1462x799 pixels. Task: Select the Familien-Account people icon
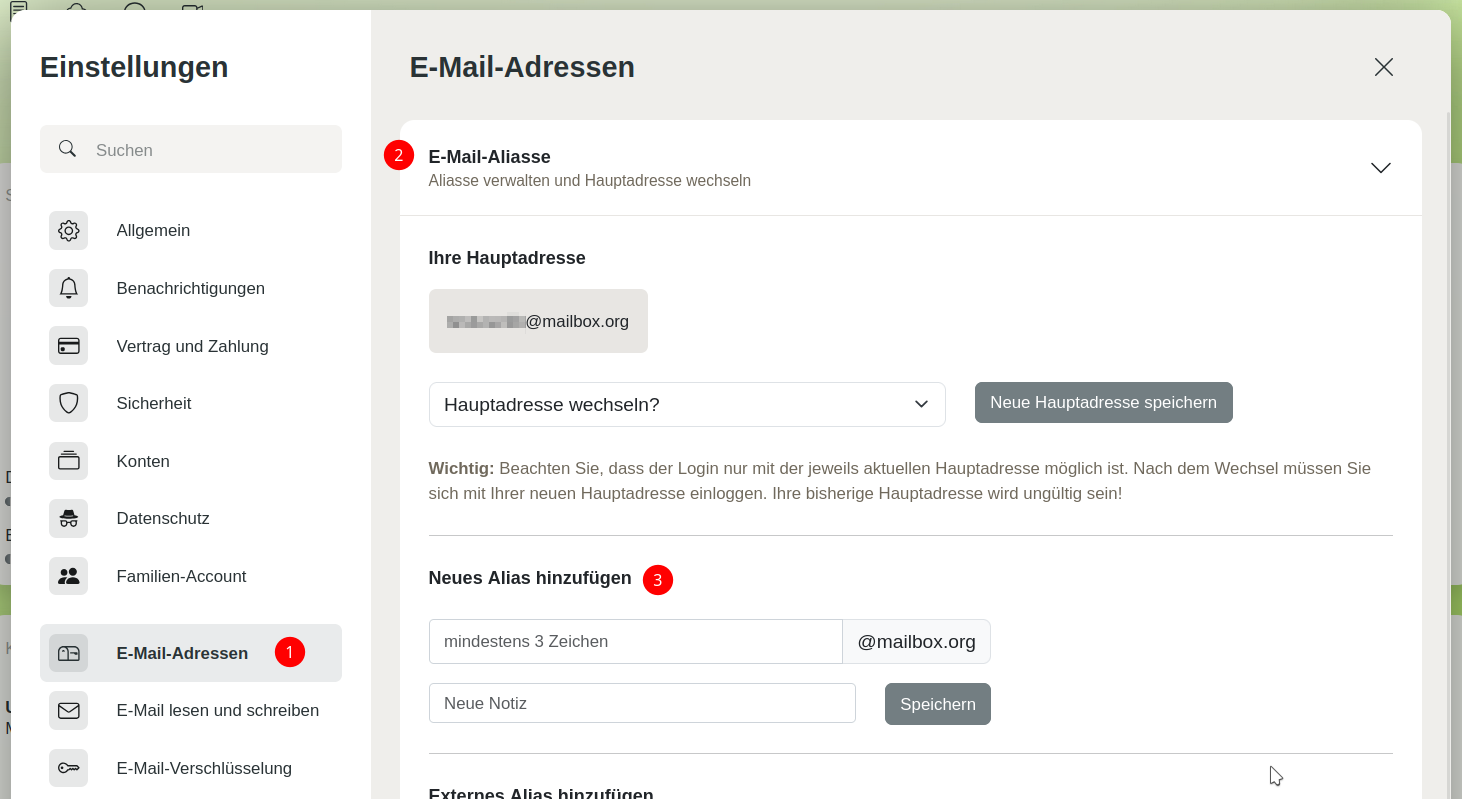[69, 576]
